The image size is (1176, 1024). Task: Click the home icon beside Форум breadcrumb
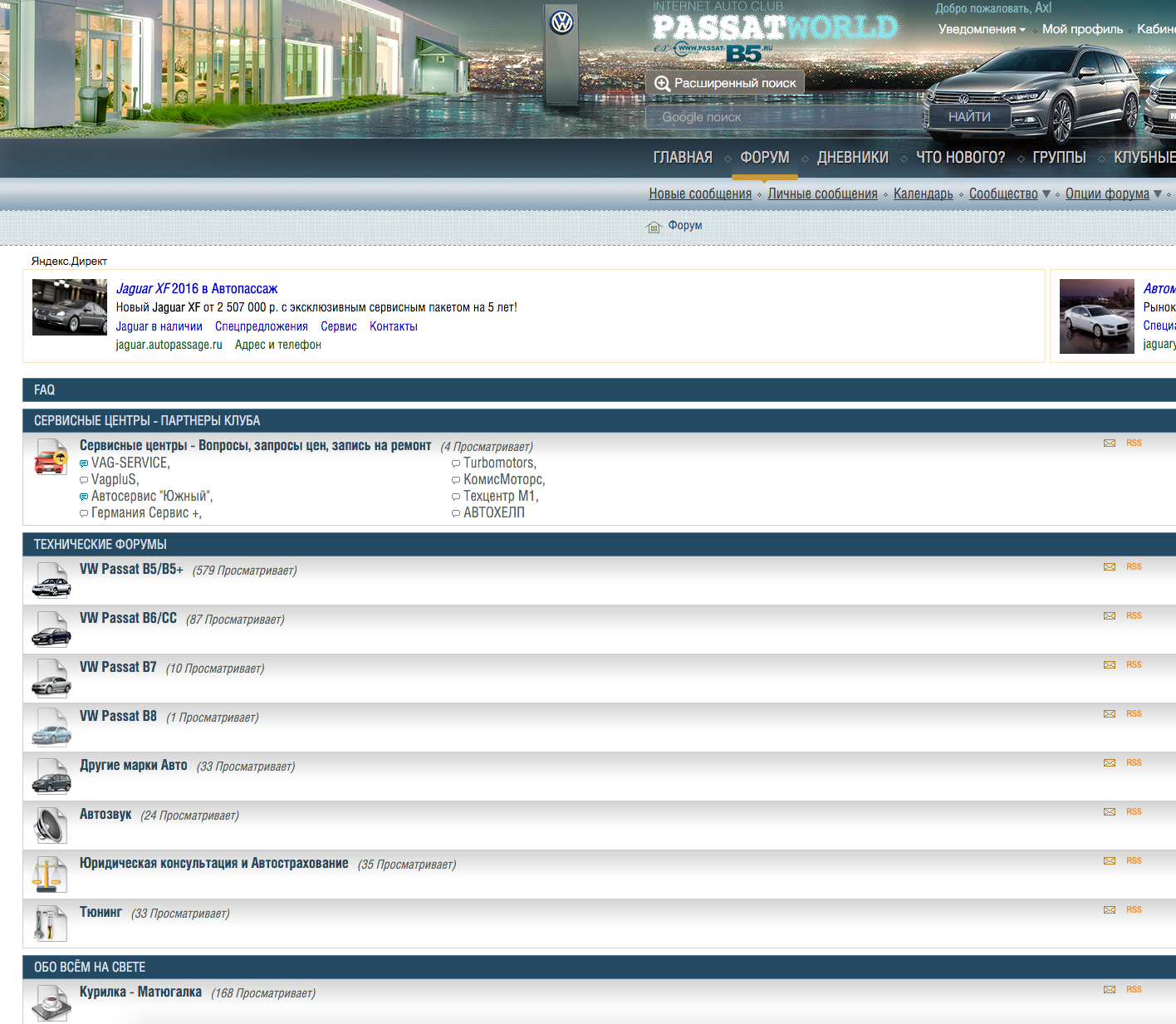(654, 227)
